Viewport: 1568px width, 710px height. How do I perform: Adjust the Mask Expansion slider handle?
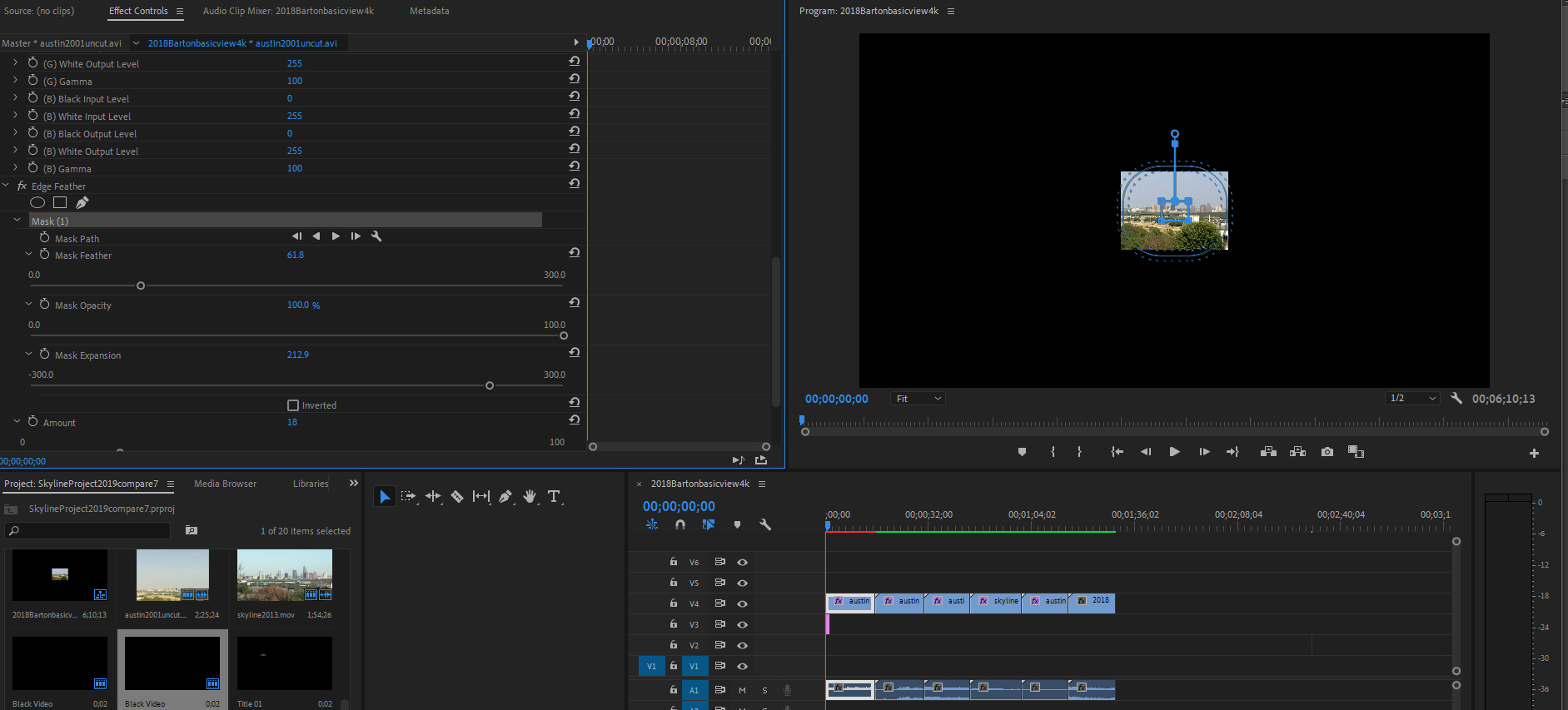(x=490, y=385)
